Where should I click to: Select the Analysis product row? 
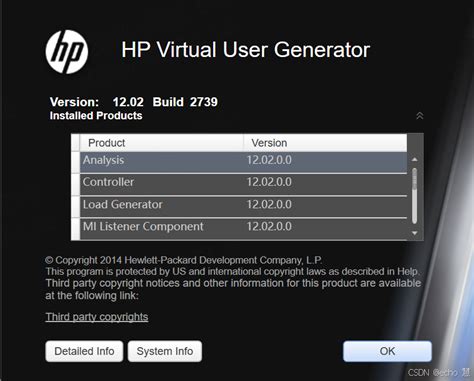243,162
